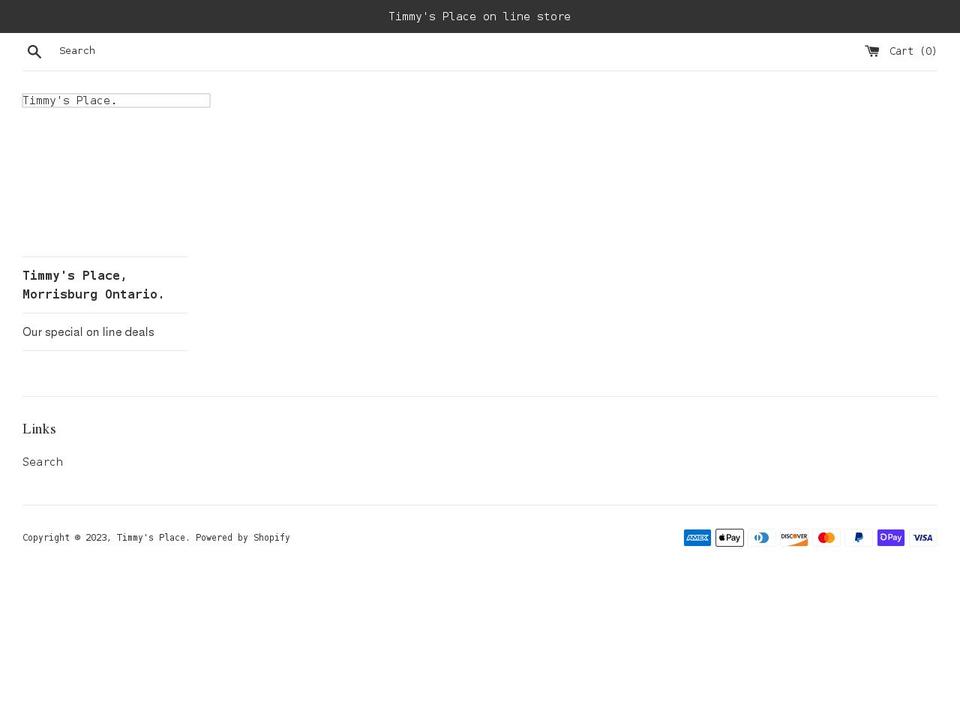Click the shopping cart icon

click(x=872, y=51)
